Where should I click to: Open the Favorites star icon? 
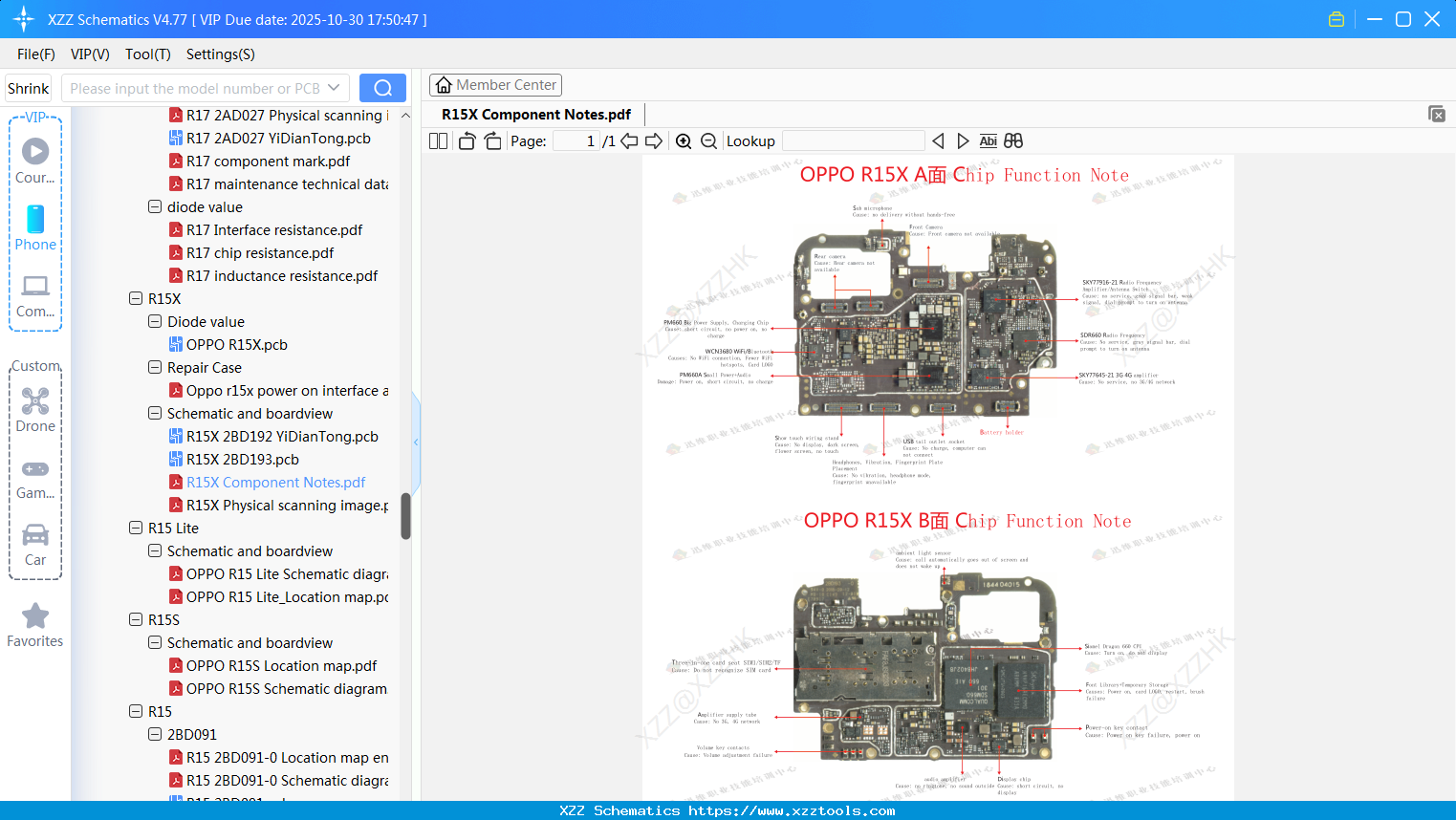(35, 626)
